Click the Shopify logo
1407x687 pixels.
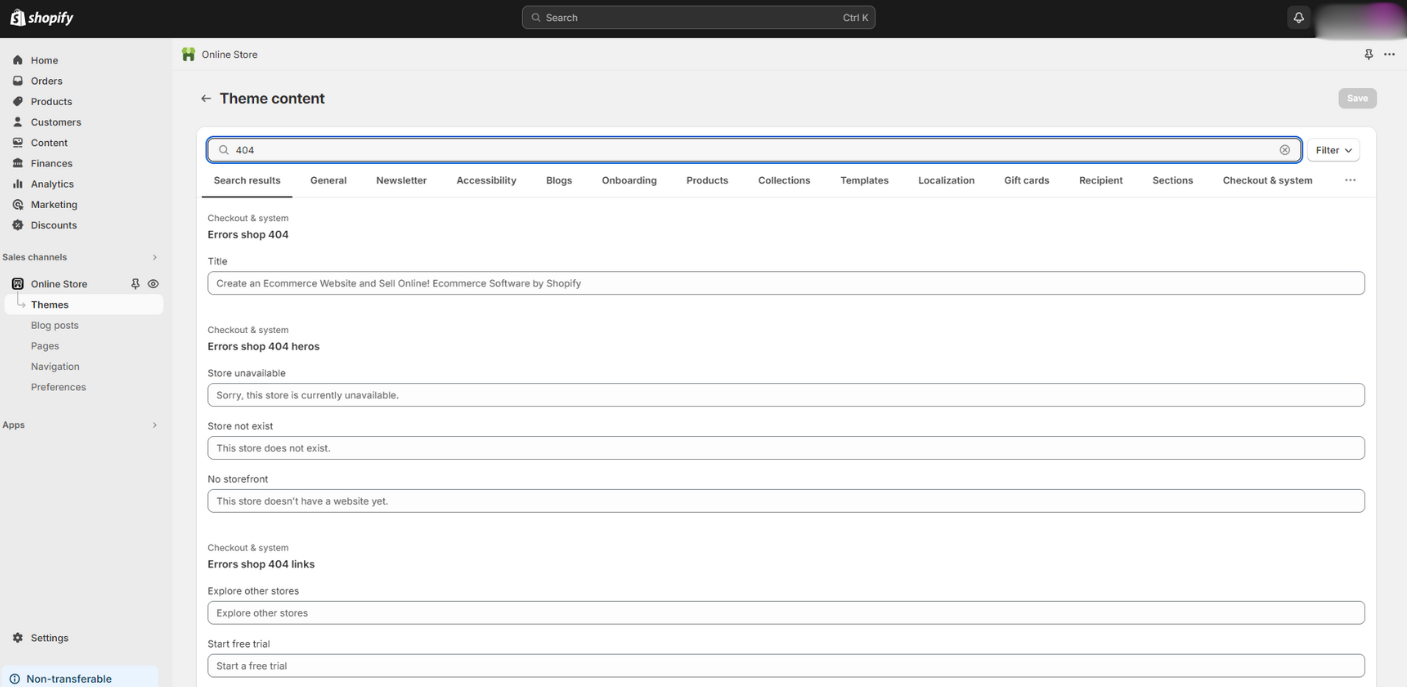click(x=42, y=18)
